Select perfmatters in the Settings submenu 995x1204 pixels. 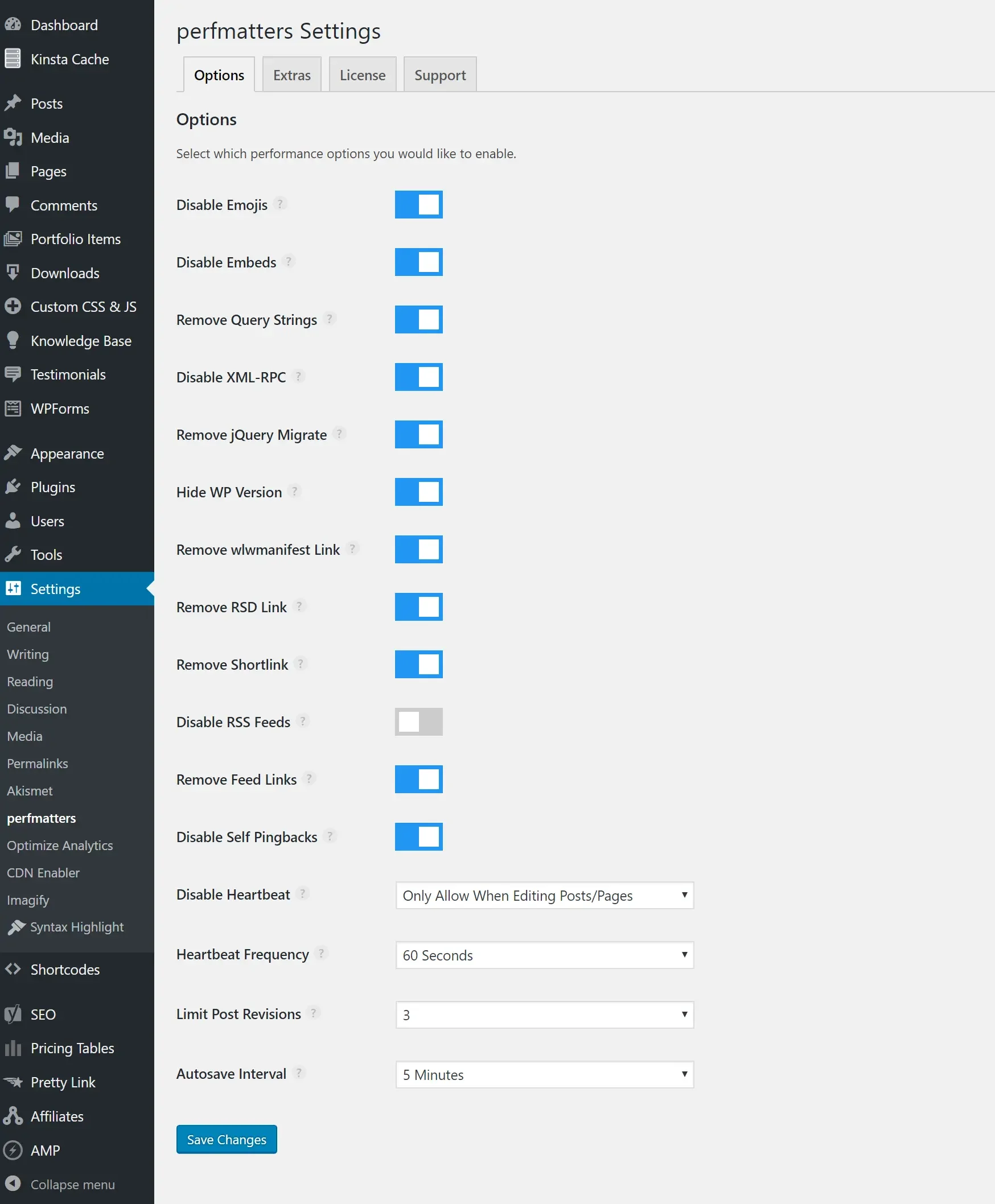tap(40, 818)
